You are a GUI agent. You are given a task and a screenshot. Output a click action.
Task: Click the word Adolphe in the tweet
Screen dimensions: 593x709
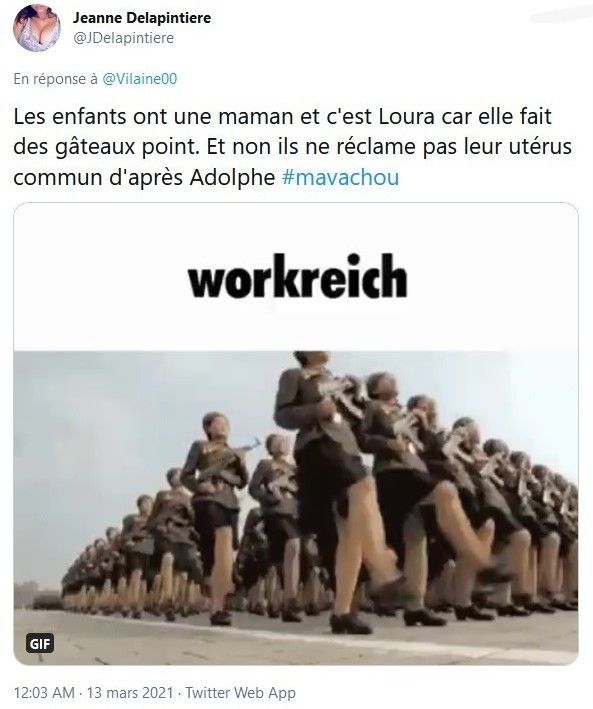(232, 177)
